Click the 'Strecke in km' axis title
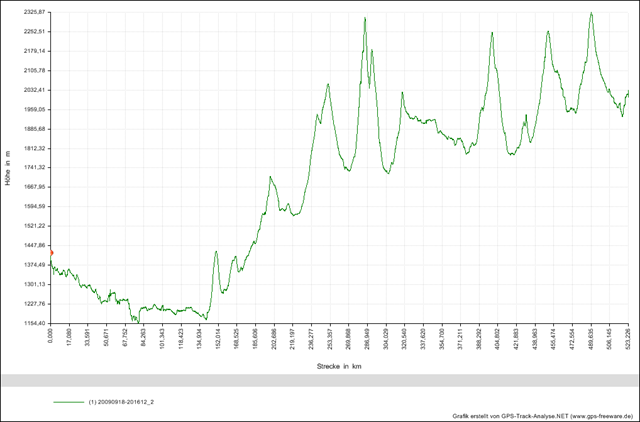 (x=339, y=367)
